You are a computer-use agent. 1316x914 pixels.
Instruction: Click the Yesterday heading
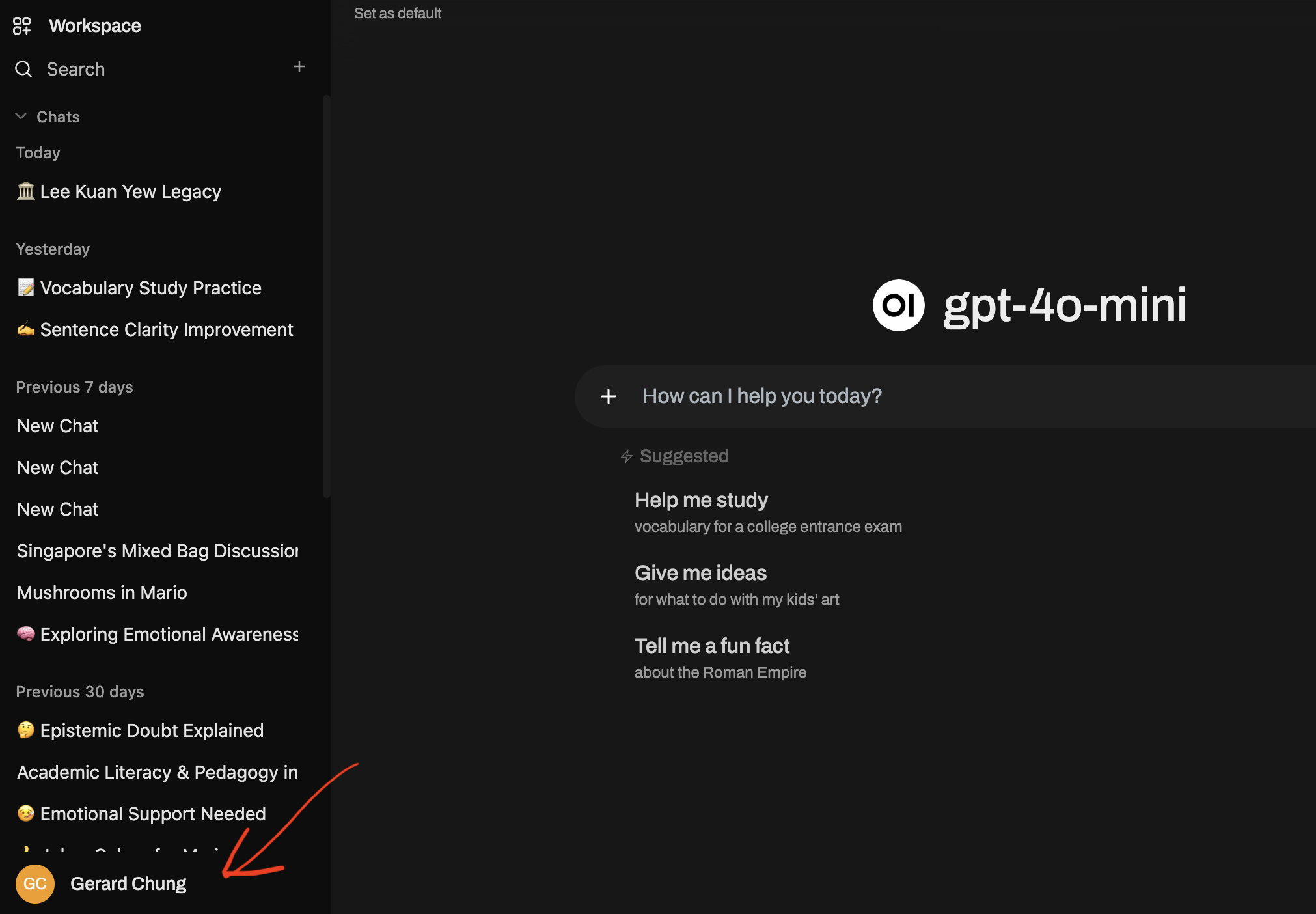pos(53,249)
